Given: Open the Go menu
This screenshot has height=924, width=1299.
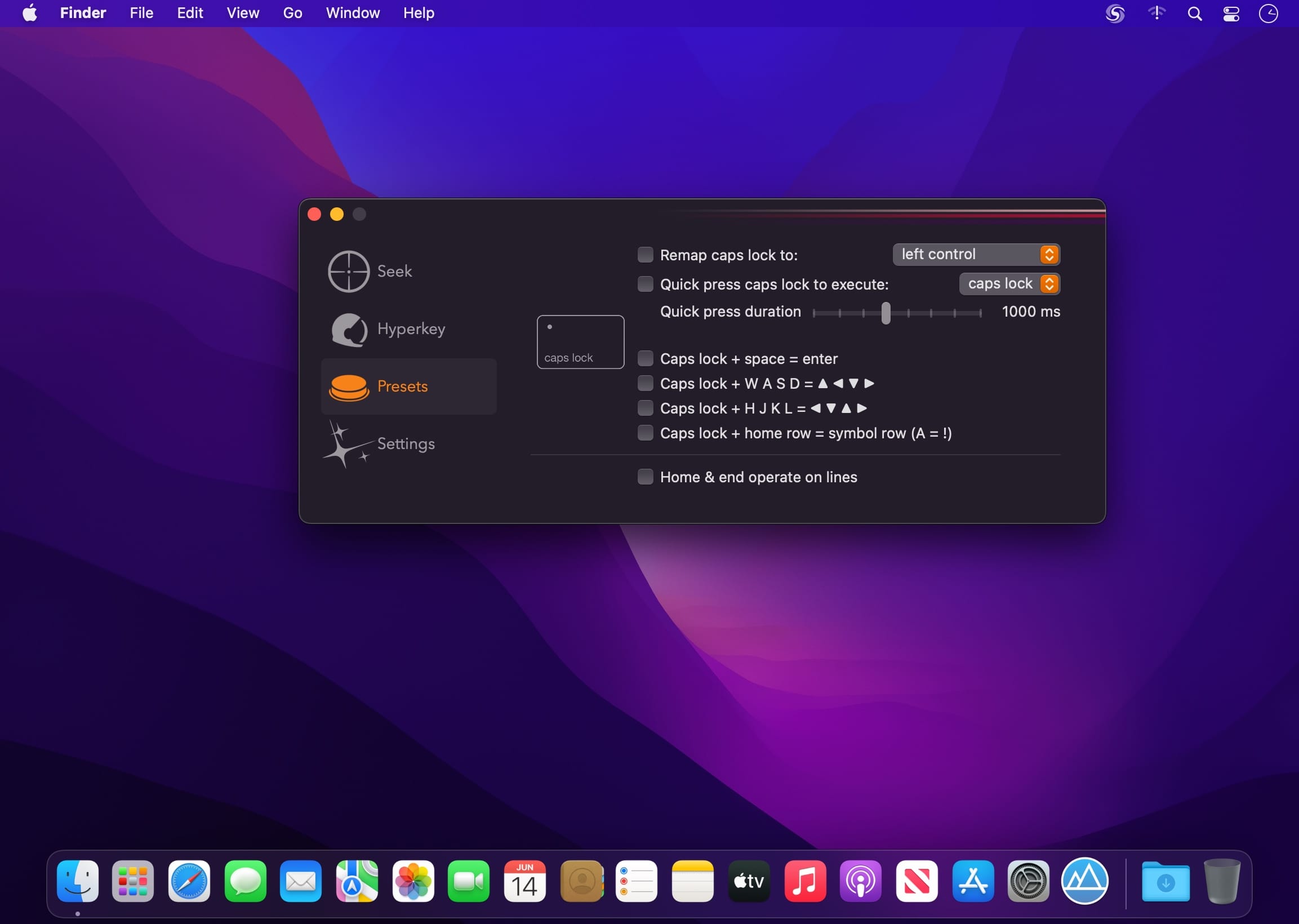Looking at the screenshot, I should (x=292, y=13).
